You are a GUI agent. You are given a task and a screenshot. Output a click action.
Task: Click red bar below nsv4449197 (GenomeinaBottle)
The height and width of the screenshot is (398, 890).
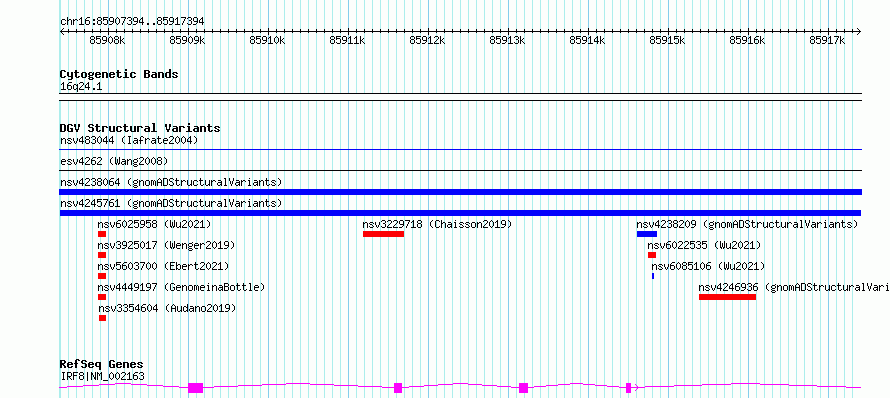102,297
